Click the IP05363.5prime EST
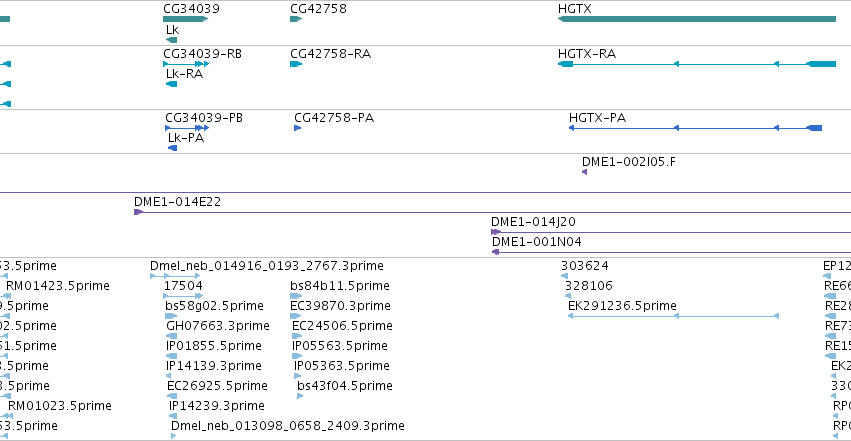Viewport: 851px width, 441px height. pyautogui.click(x=342, y=366)
